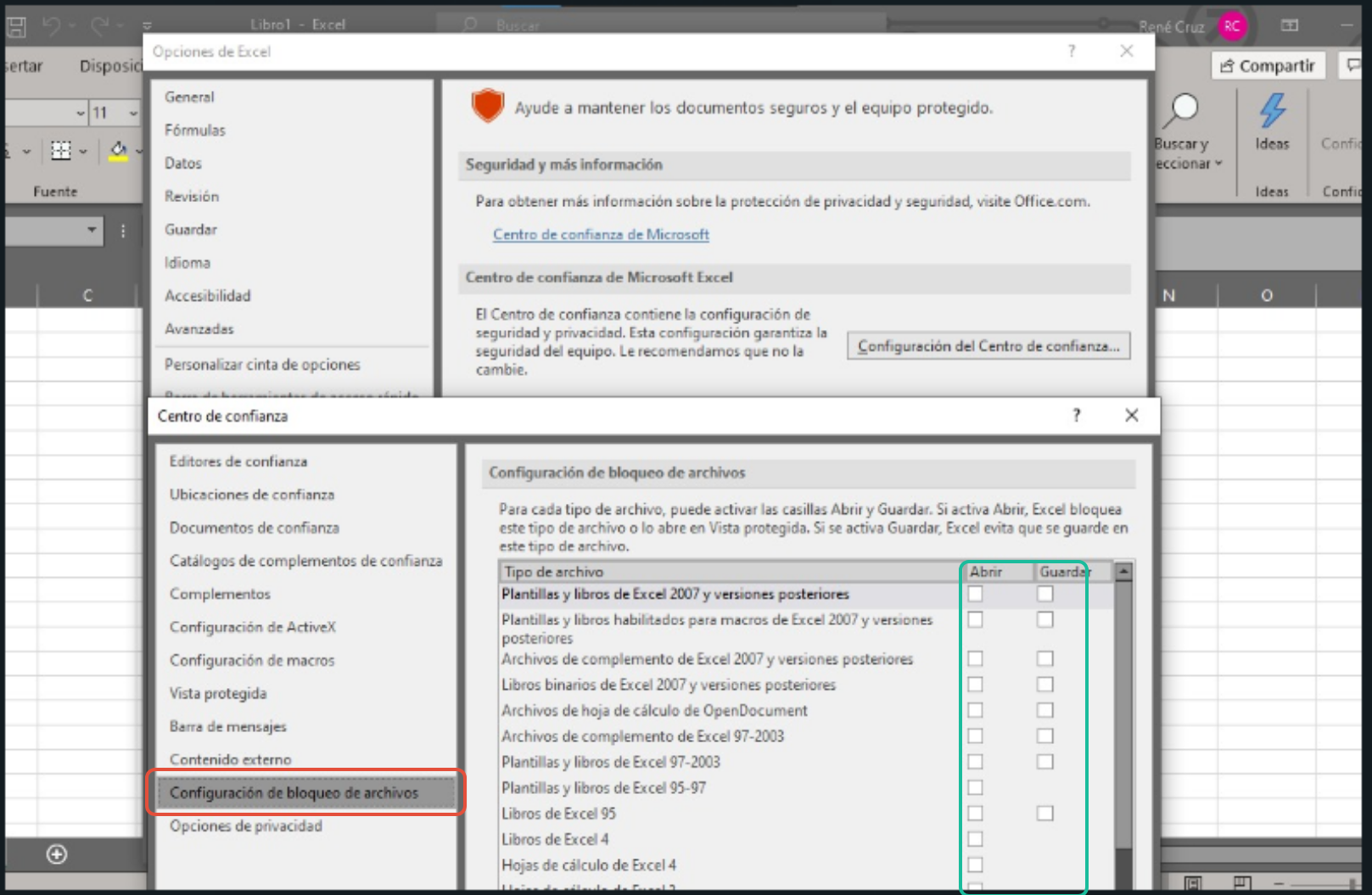Click help question mark in Centro de confianza

[x=1077, y=415]
